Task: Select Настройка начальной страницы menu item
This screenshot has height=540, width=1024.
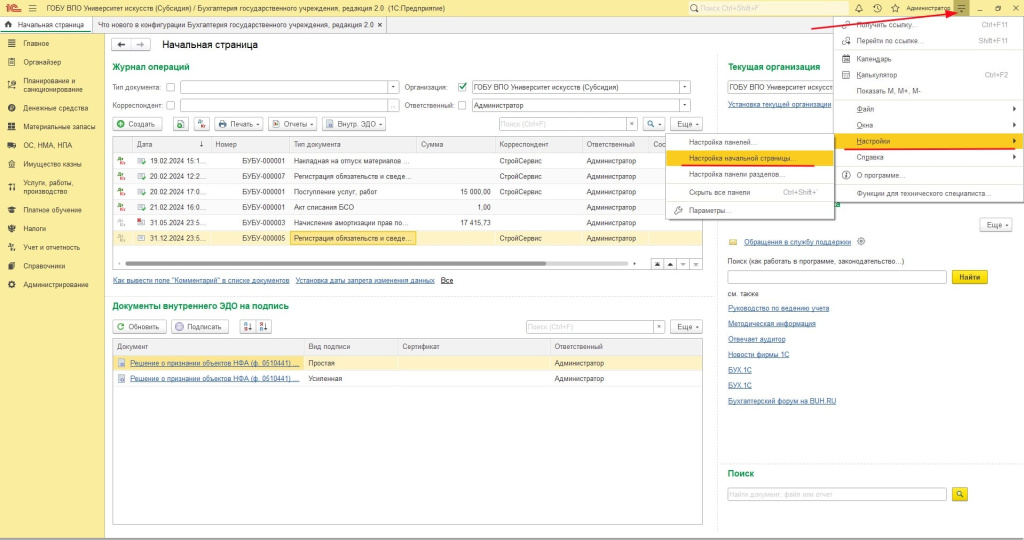Action: [750, 159]
